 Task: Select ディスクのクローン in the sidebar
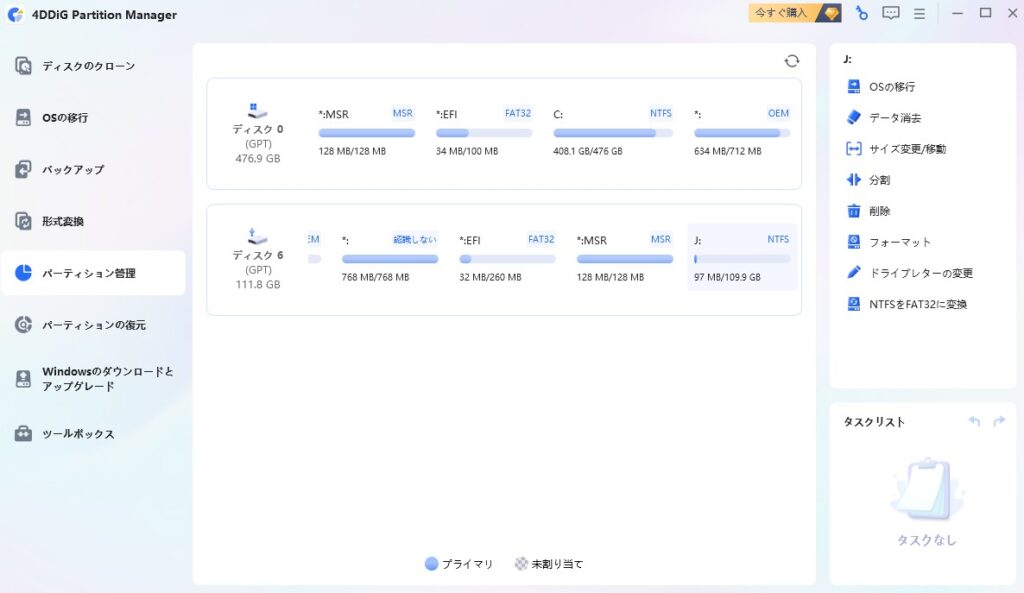coord(88,66)
